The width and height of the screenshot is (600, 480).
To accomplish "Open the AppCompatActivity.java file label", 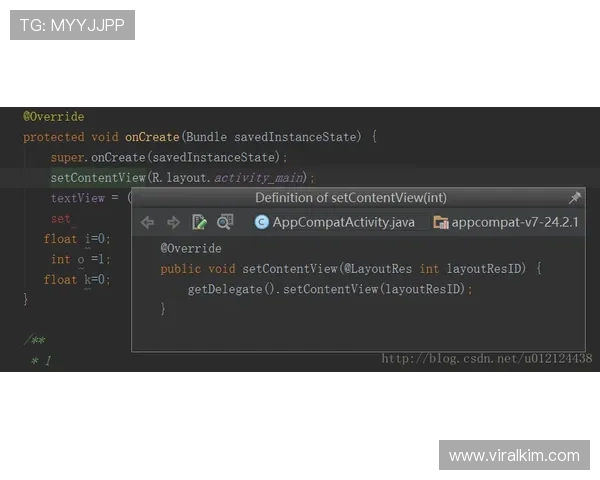I will tap(343, 222).
